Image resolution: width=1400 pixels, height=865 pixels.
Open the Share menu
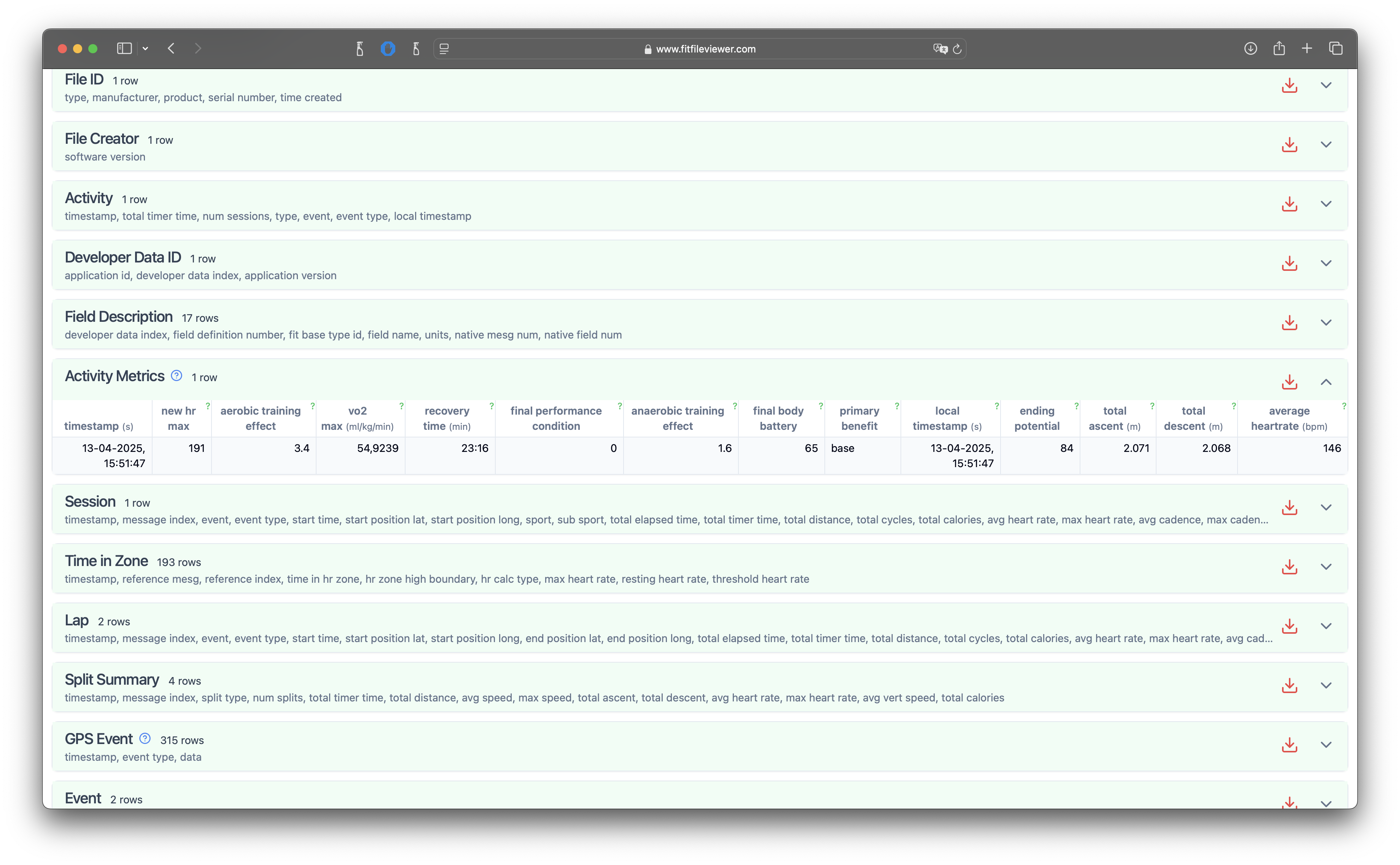click(x=1279, y=49)
